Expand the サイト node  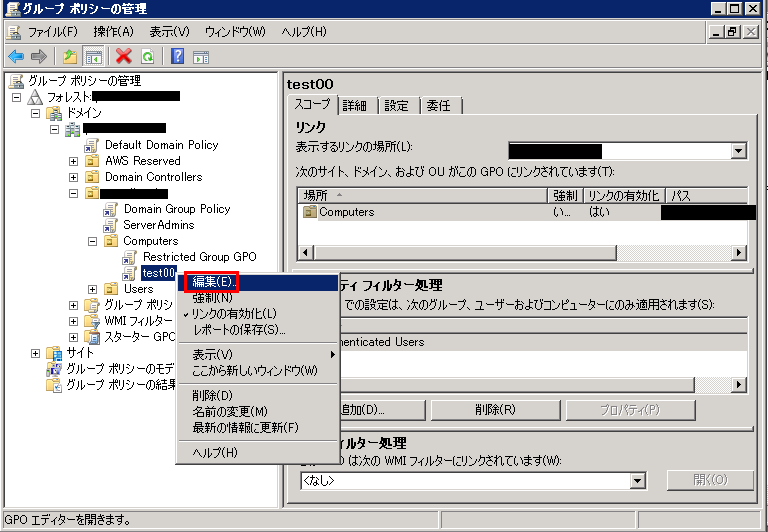(35, 353)
